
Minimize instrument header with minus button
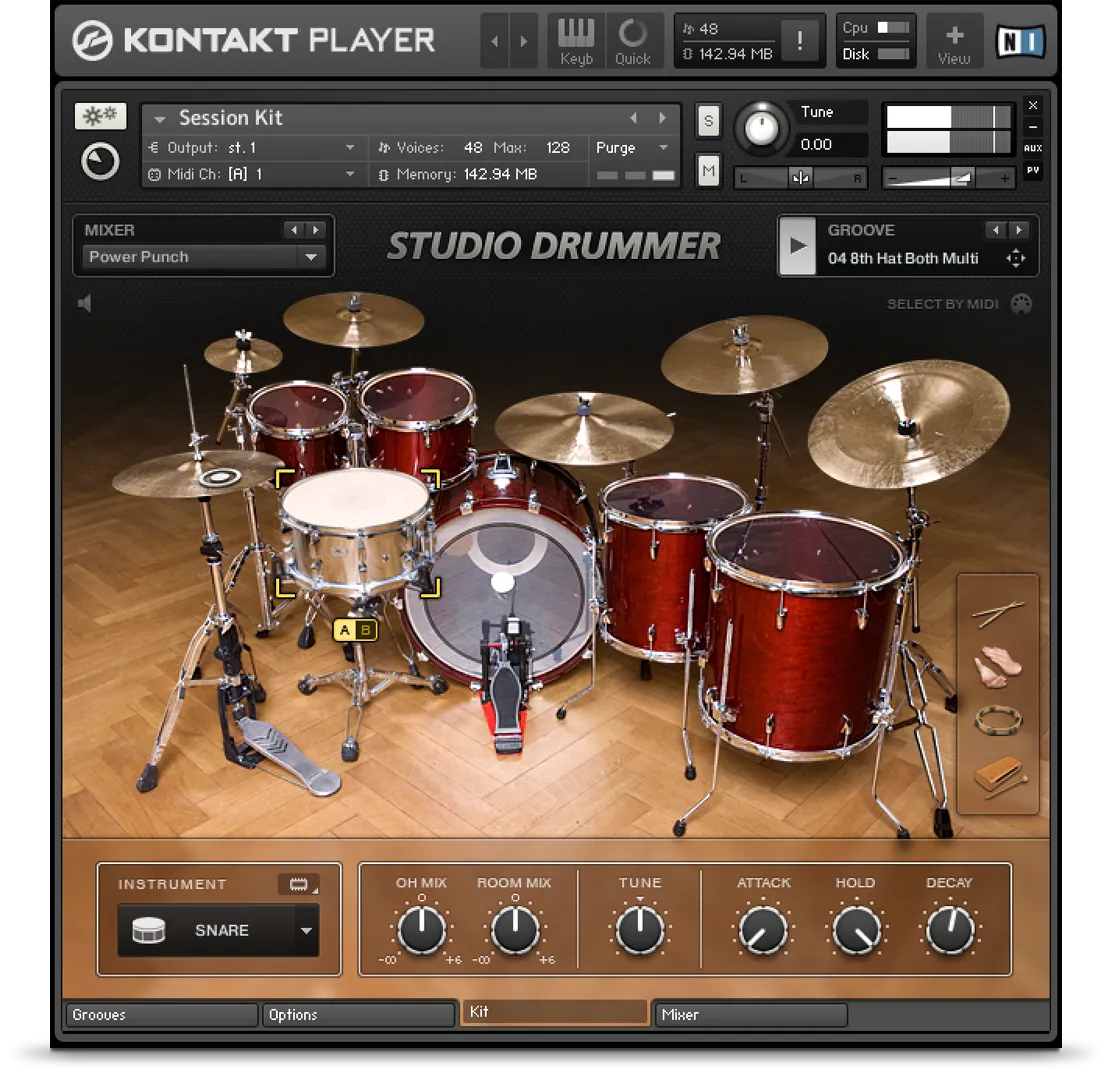pyautogui.click(x=1033, y=127)
